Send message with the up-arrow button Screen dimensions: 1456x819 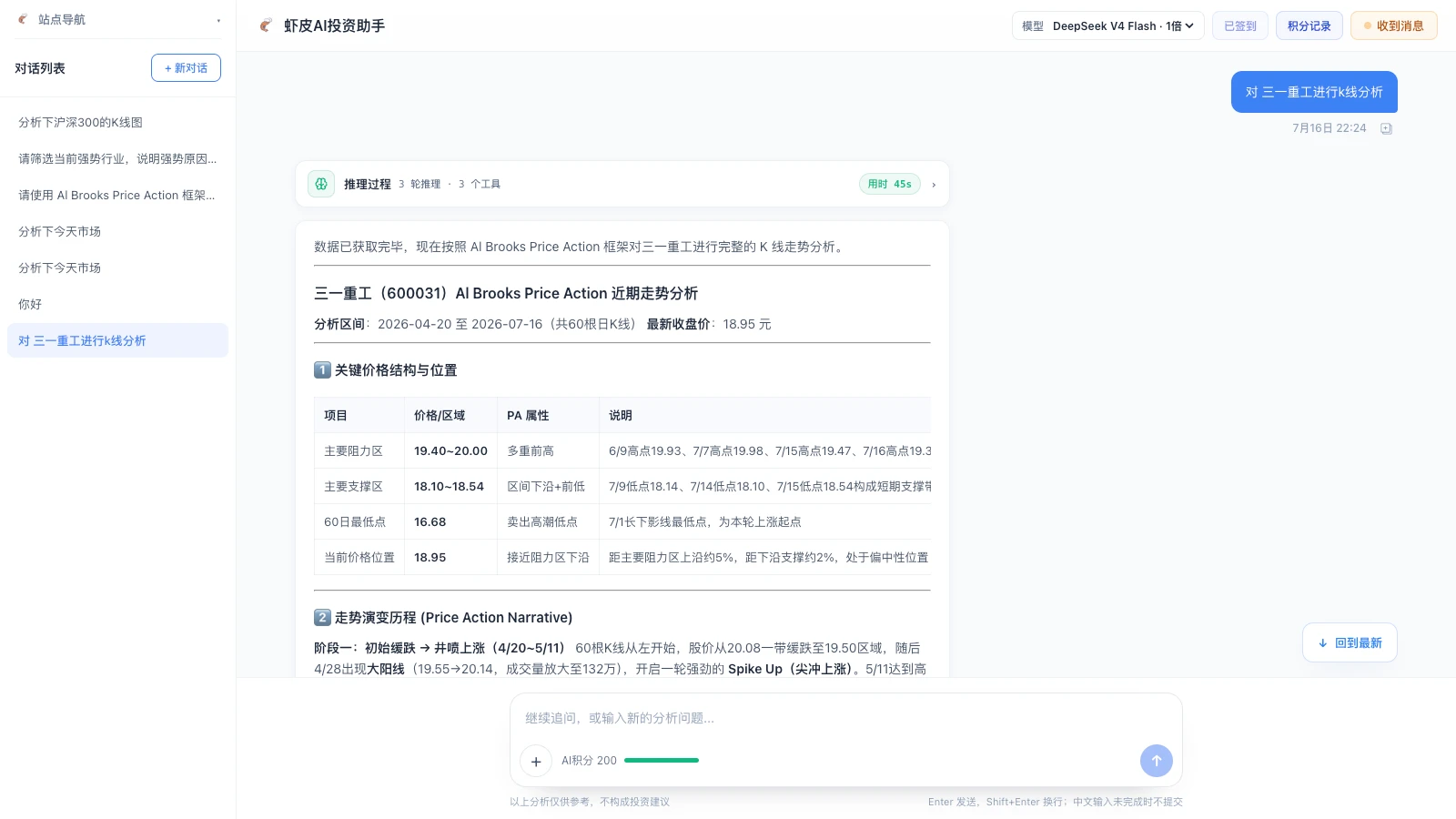coord(1156,761)
